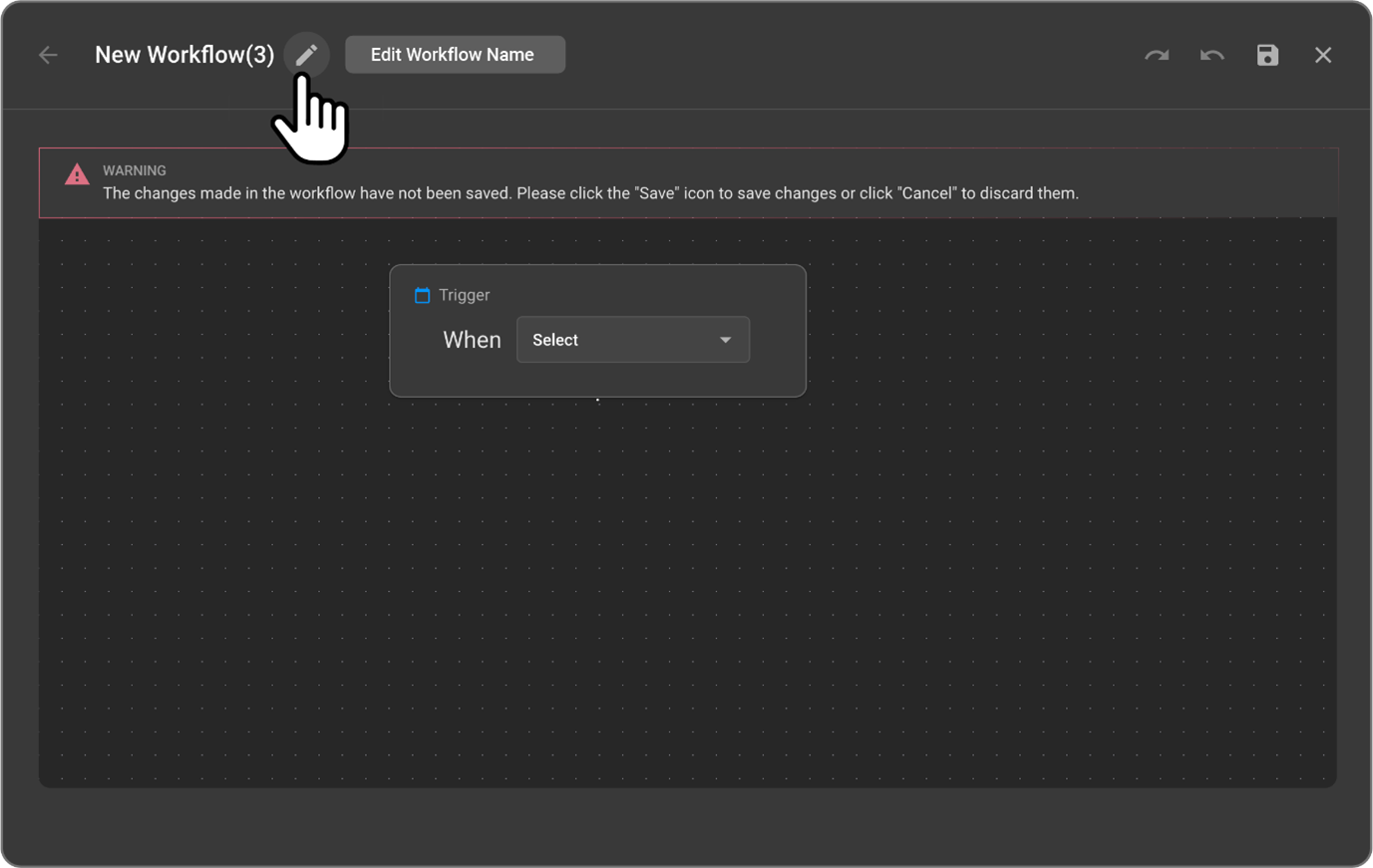Click the WARNING heading in the banner
Viewport: 1373px width, 868px height.
(135, 170)
